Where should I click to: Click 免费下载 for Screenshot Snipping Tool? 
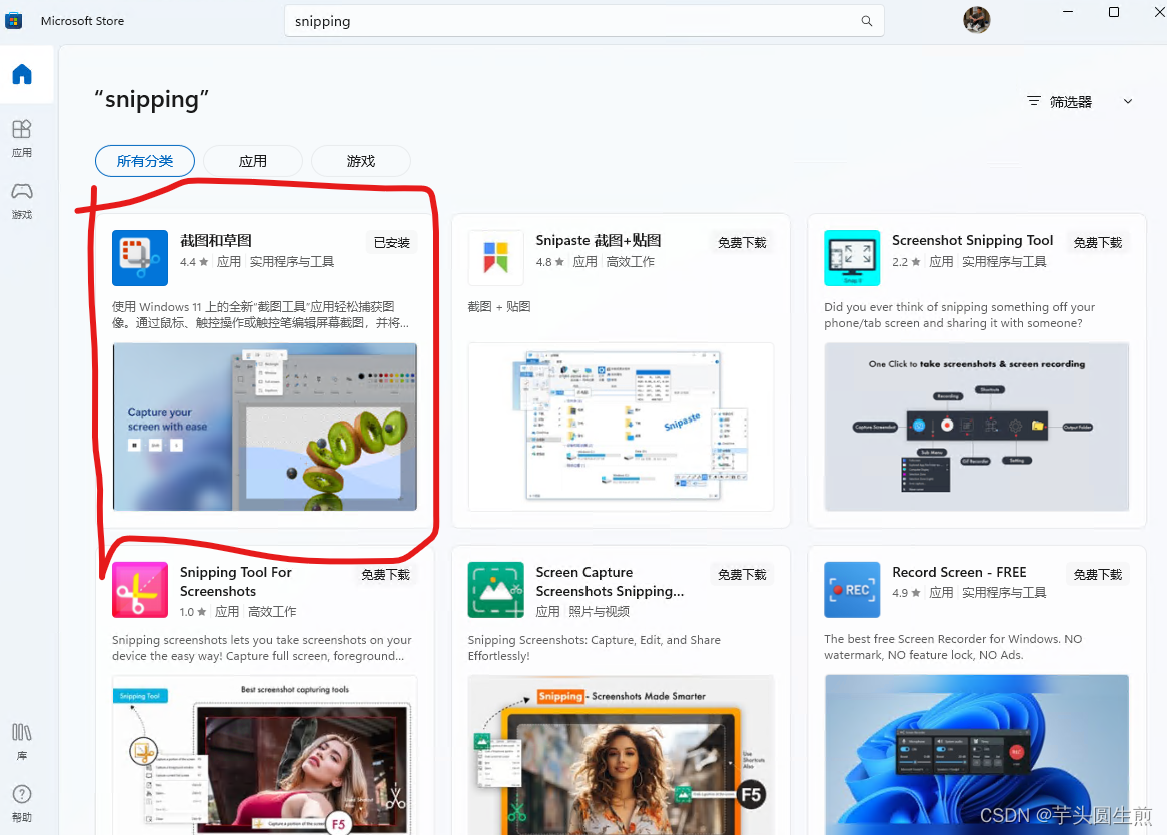tap(1098, 242)
